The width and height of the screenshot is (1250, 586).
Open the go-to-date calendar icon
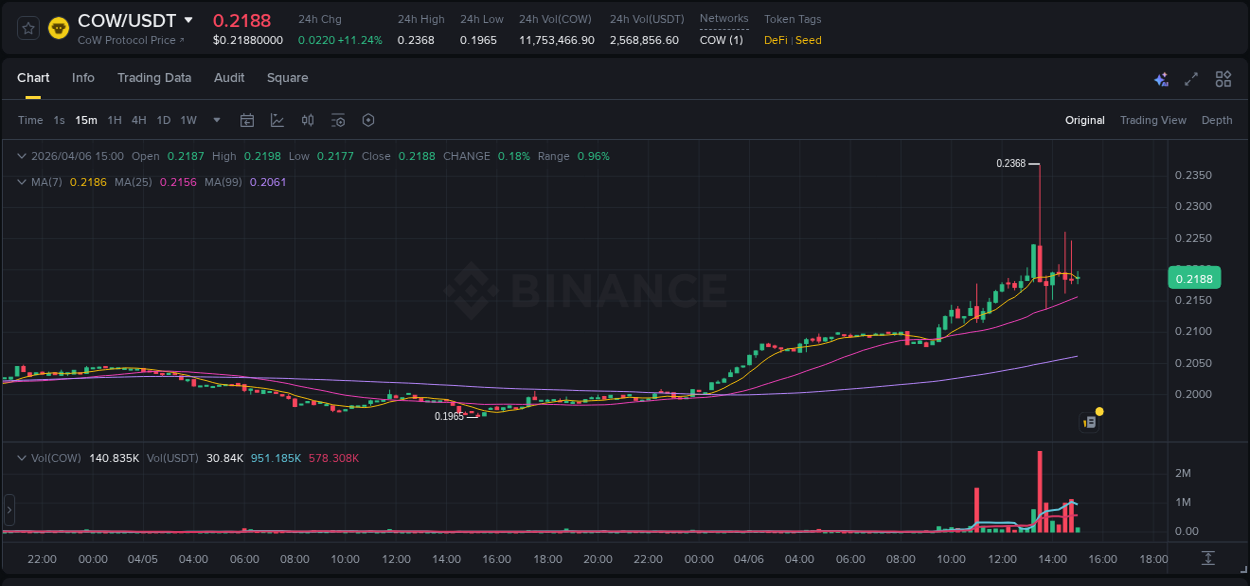point(247,120)
